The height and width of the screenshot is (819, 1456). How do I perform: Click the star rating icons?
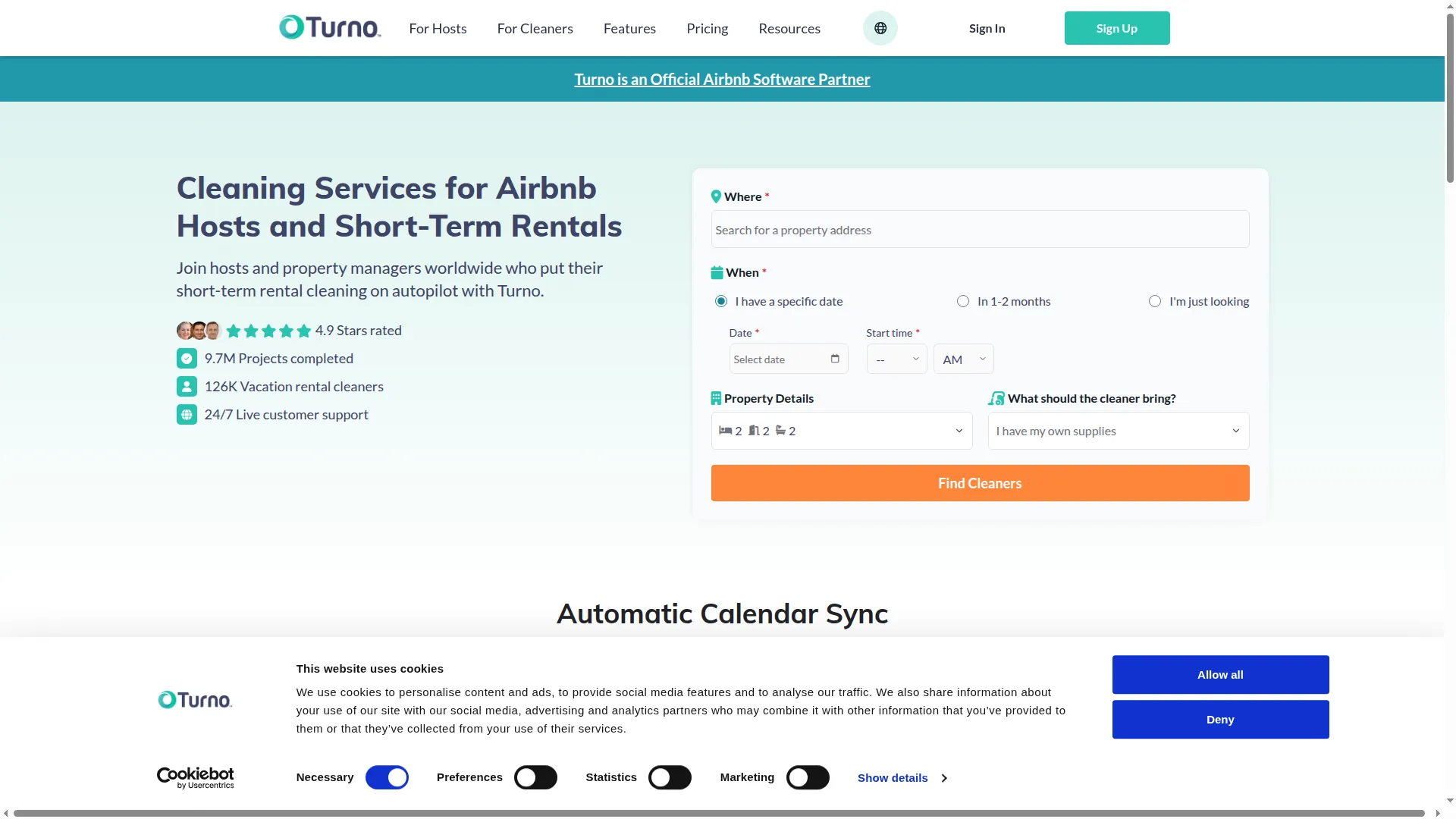[x=268, y=331]
